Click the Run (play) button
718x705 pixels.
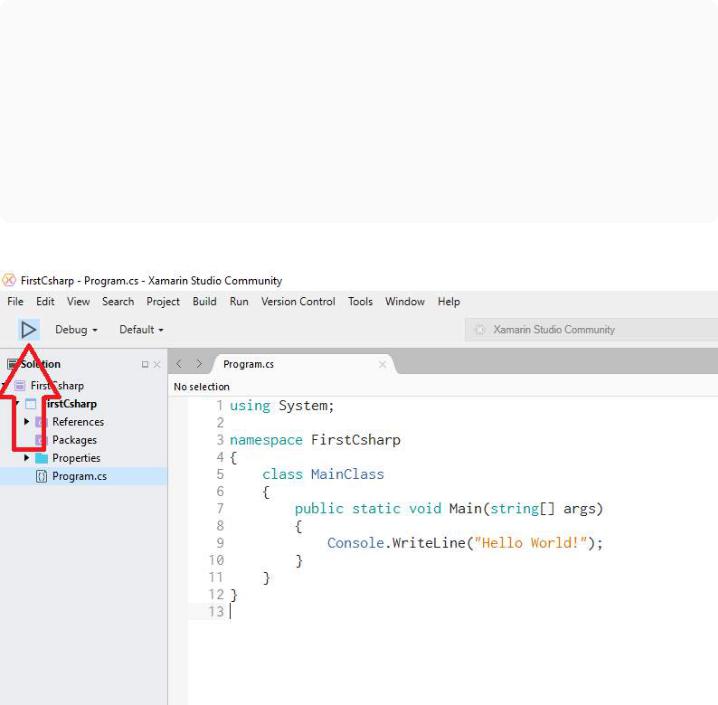pyautogui.click(x=28, y=330)
